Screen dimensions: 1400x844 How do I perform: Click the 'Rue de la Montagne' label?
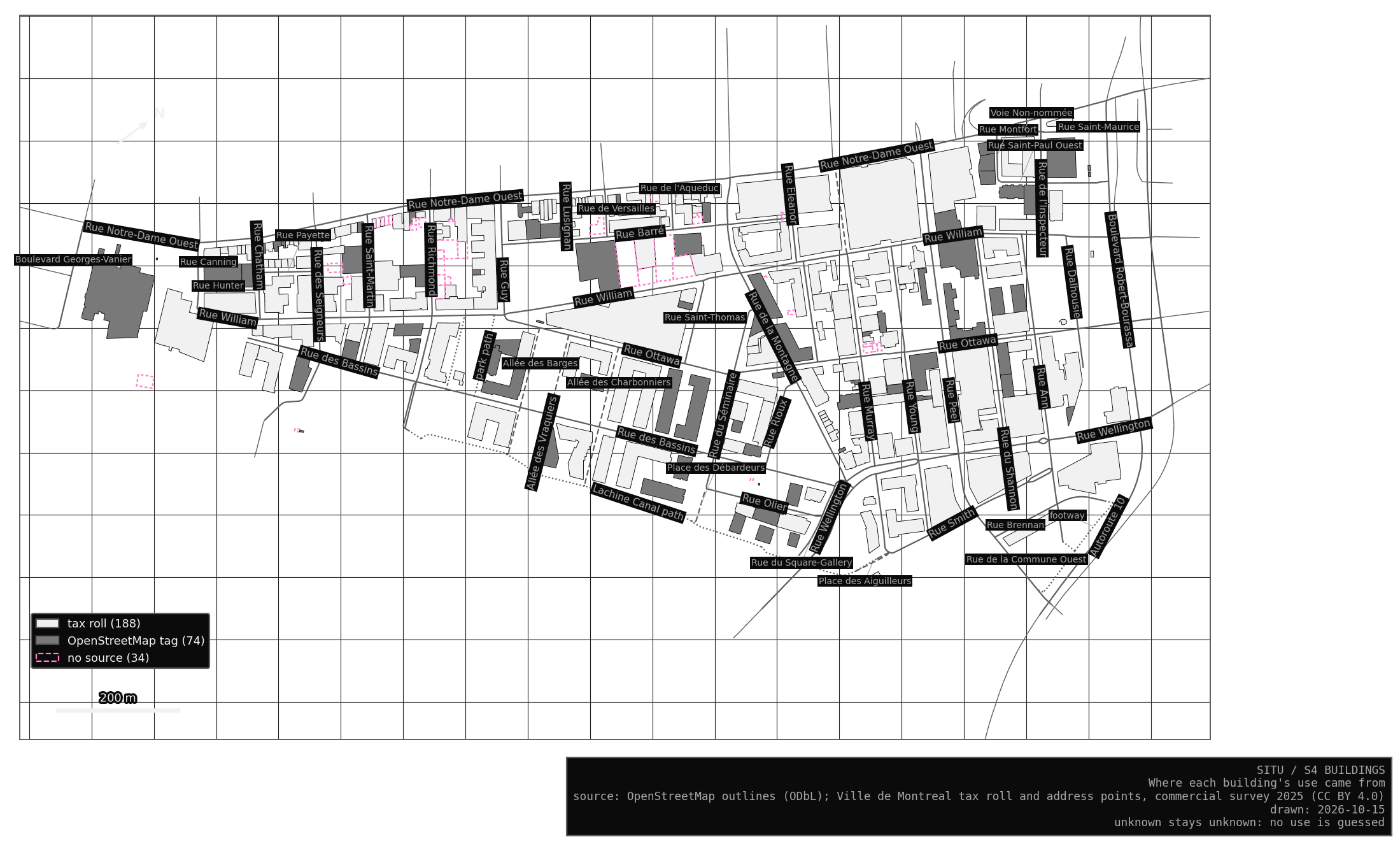773,337
